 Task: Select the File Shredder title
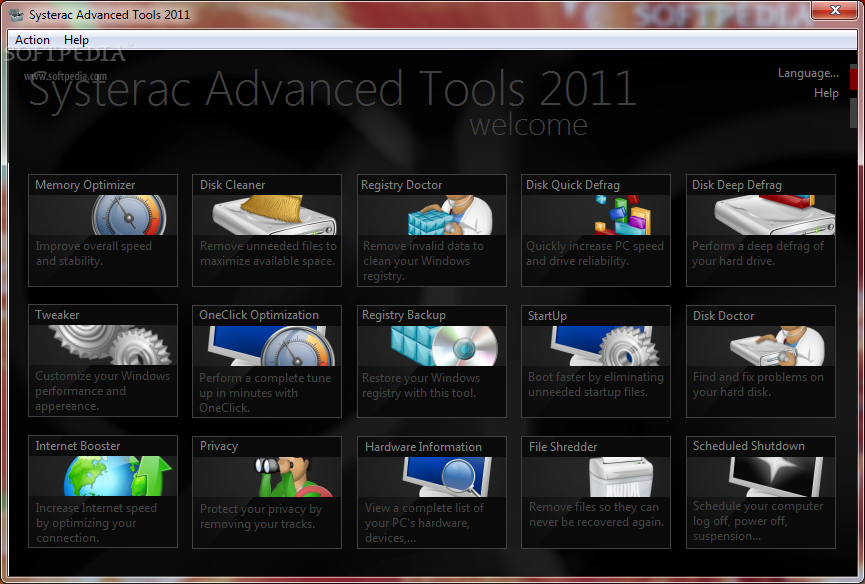(563, 447)
